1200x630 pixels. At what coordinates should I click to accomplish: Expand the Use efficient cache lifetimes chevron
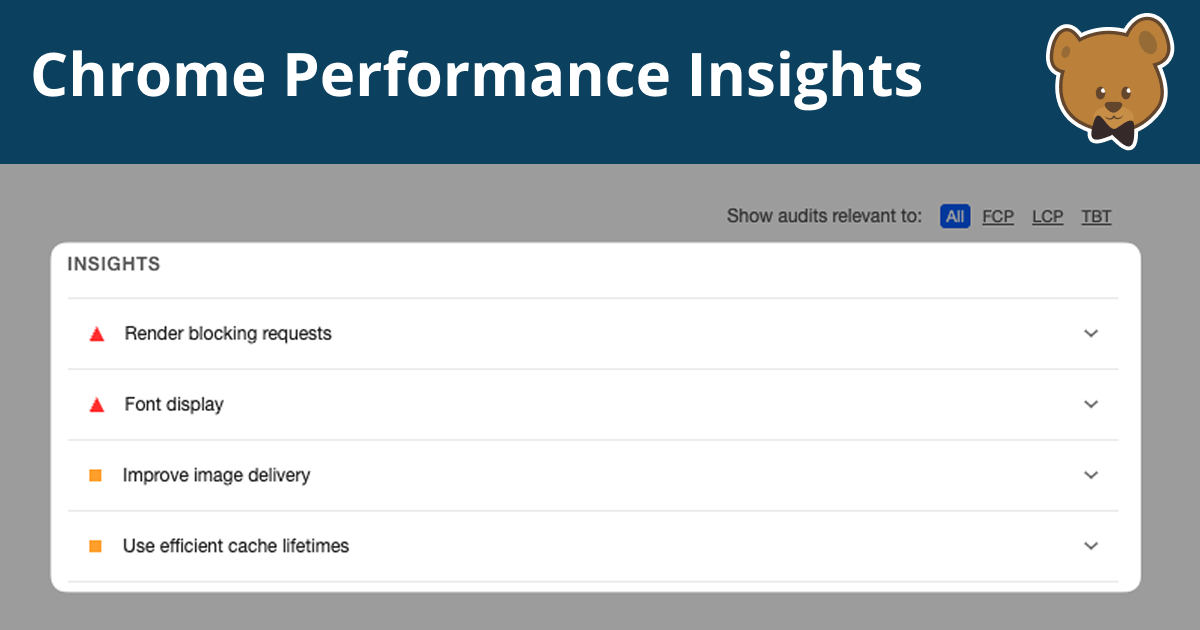[1091, 546]
